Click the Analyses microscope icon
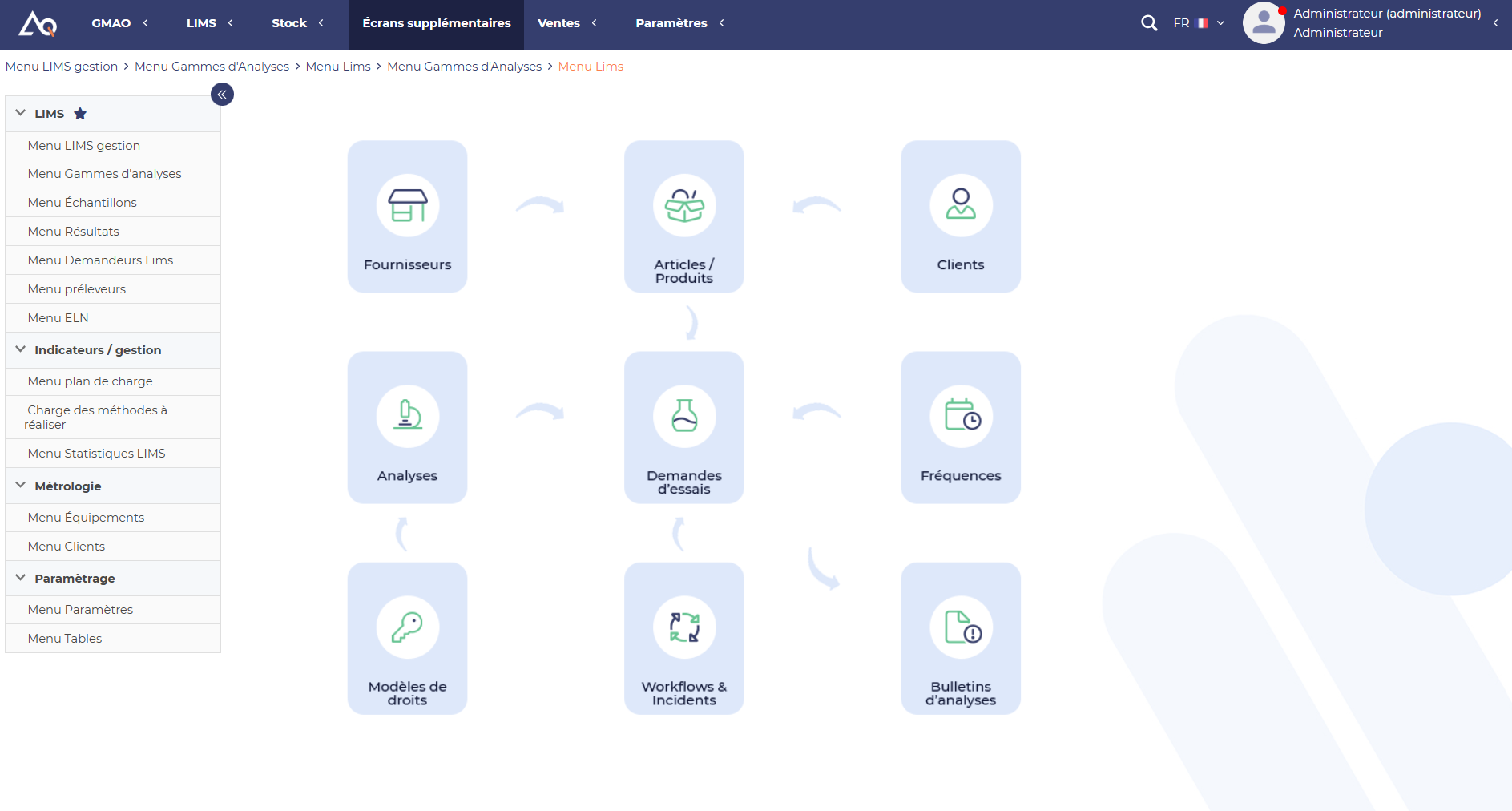1512x811 pixels. (x=407, y=416)
